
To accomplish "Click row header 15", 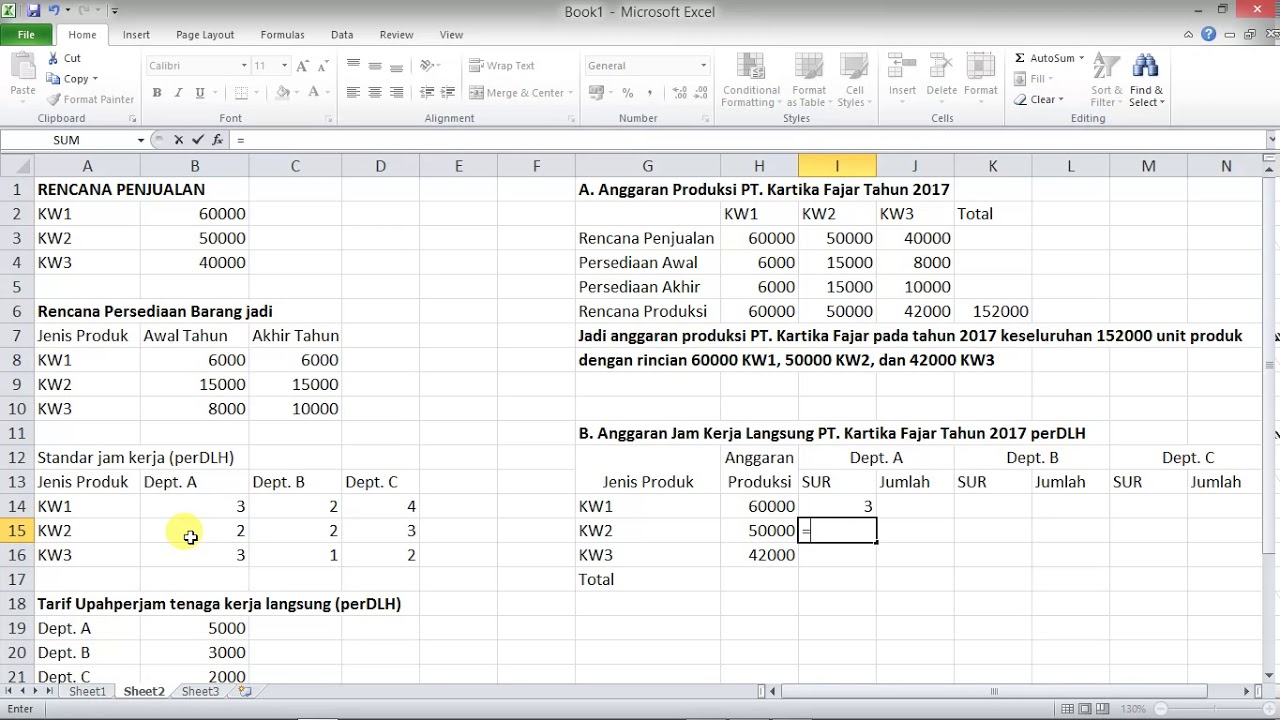I will point(16,530).
